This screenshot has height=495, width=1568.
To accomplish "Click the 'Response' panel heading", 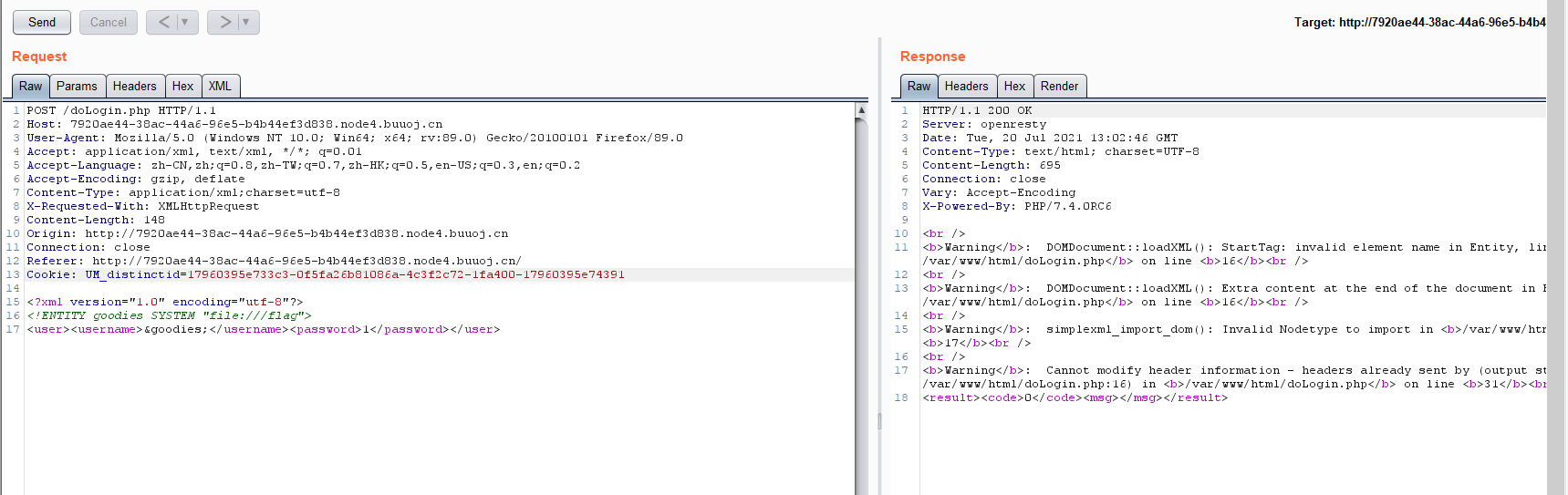I will 932,57.
